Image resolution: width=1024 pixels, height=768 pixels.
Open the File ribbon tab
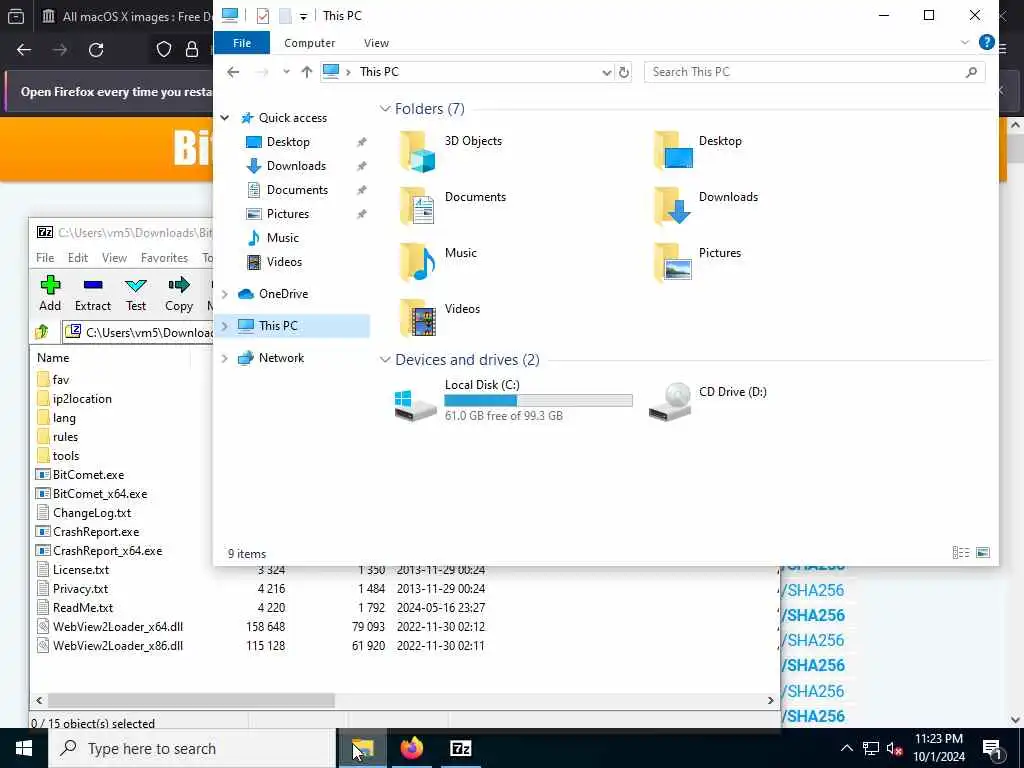[x=242, y=42]
